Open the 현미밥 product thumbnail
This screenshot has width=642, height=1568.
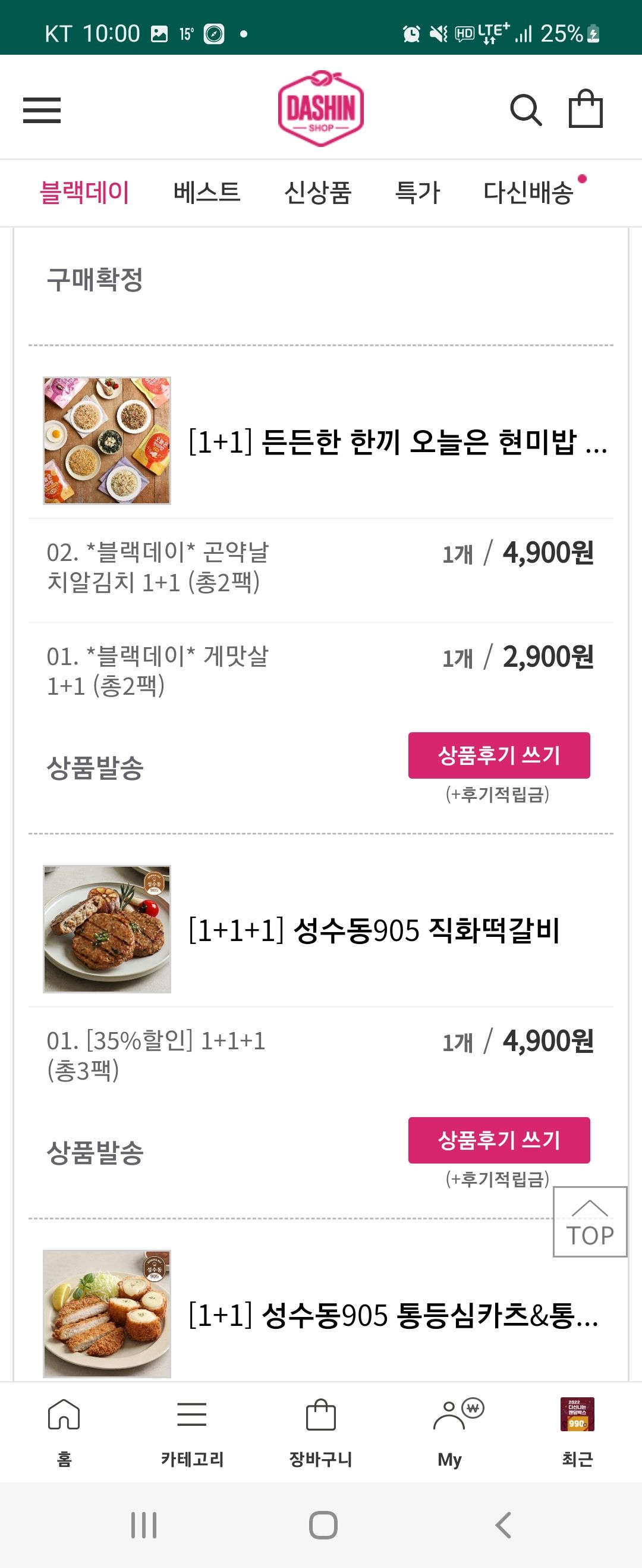107,441
